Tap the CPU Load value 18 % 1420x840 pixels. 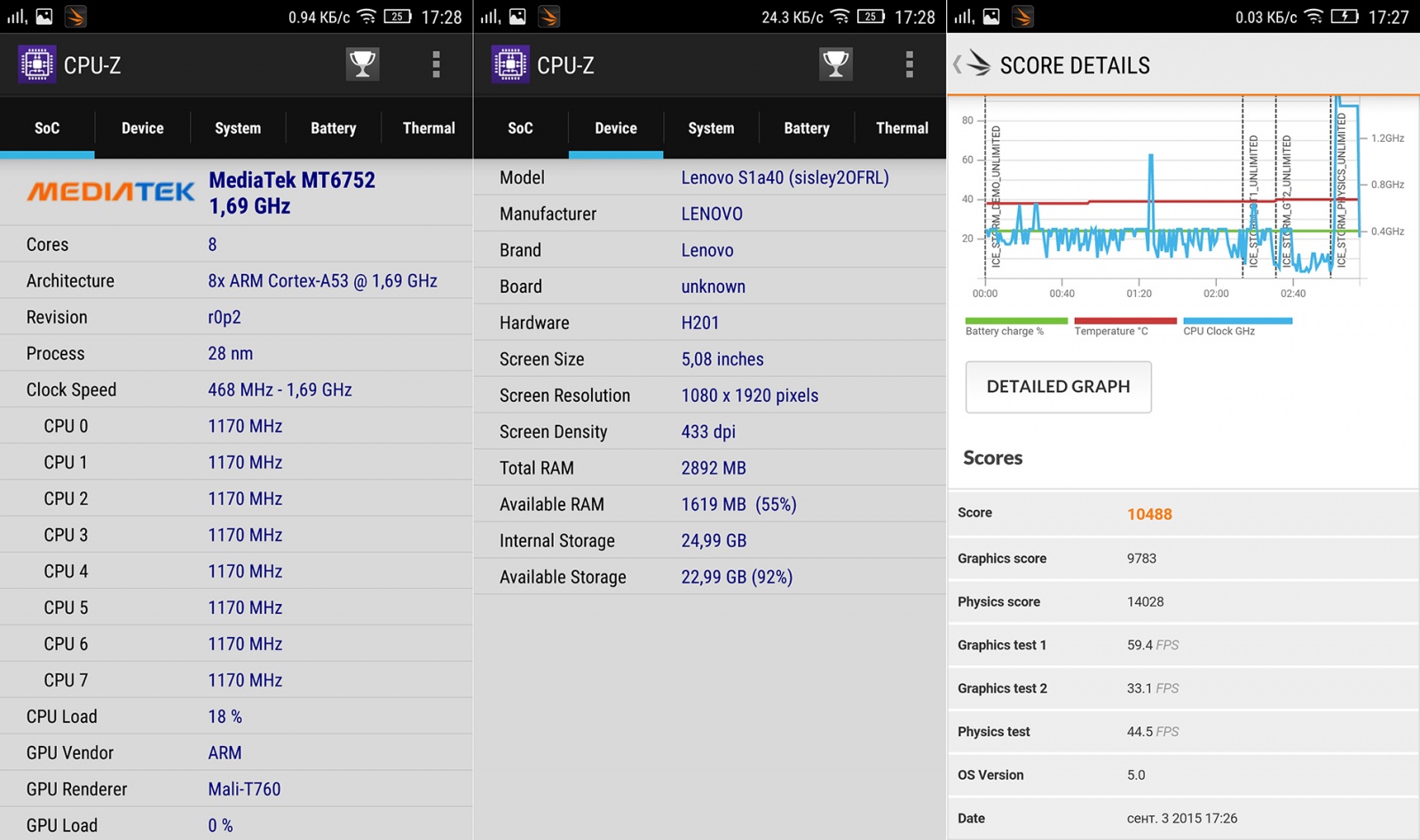(225, 717)
